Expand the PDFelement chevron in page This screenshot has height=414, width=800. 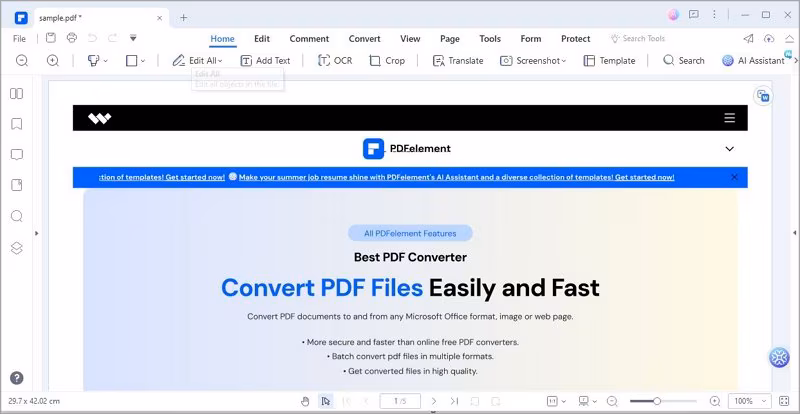730,149
